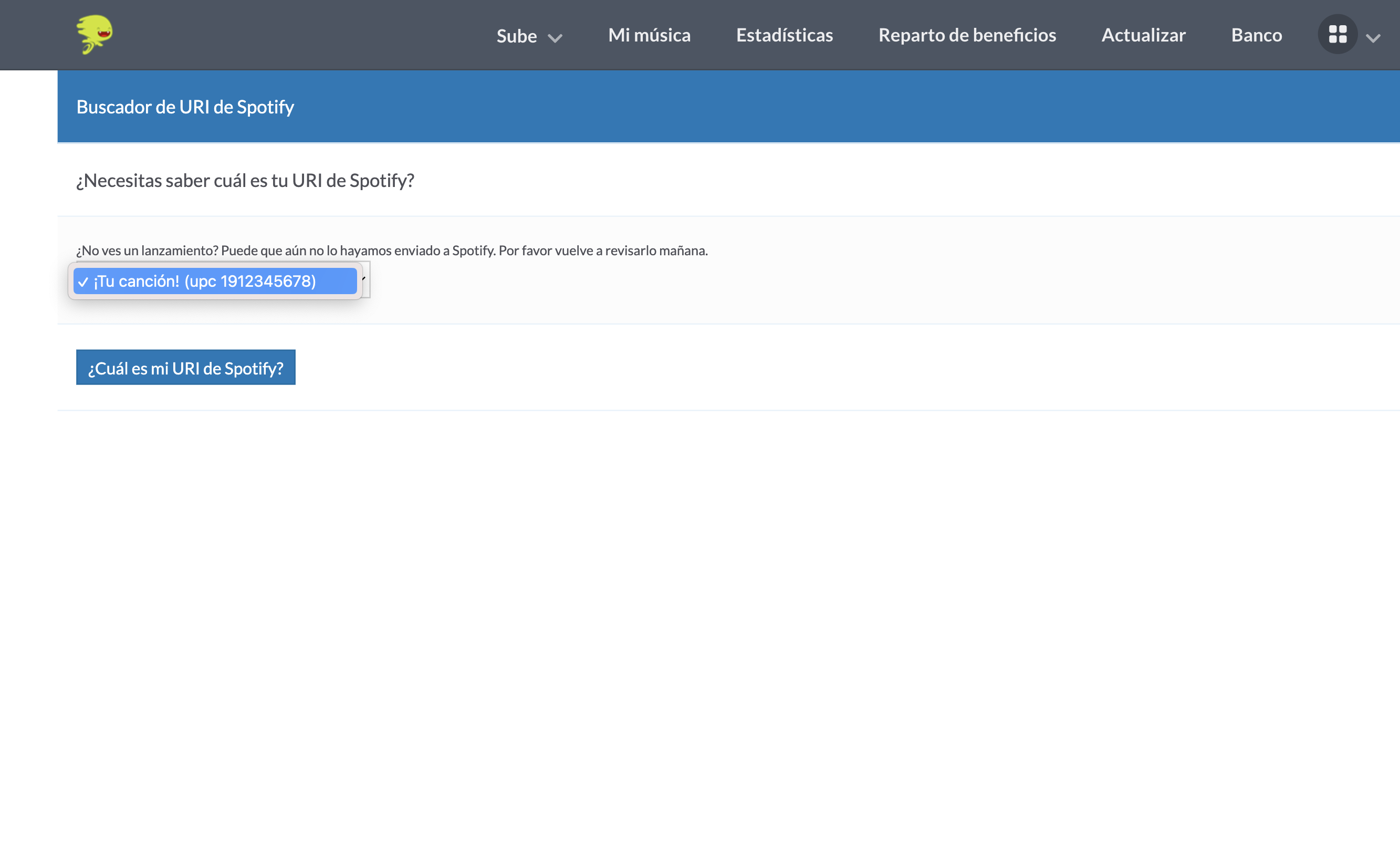Open the Sube dropdown menu
1400x853 pixels.
529,36
